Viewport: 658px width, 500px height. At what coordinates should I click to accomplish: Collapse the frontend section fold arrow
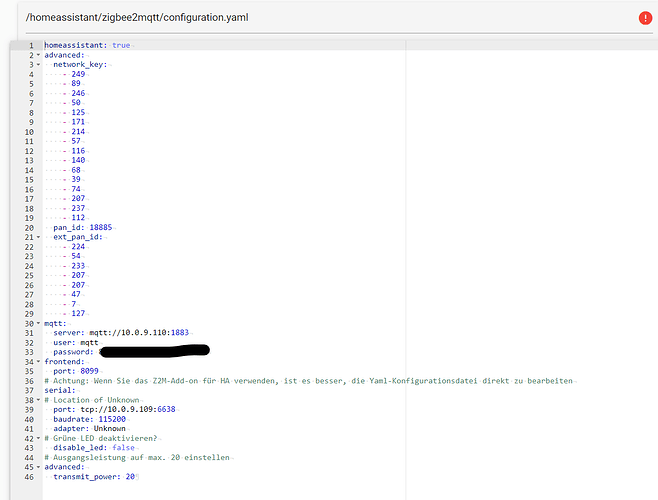point(38,361)
